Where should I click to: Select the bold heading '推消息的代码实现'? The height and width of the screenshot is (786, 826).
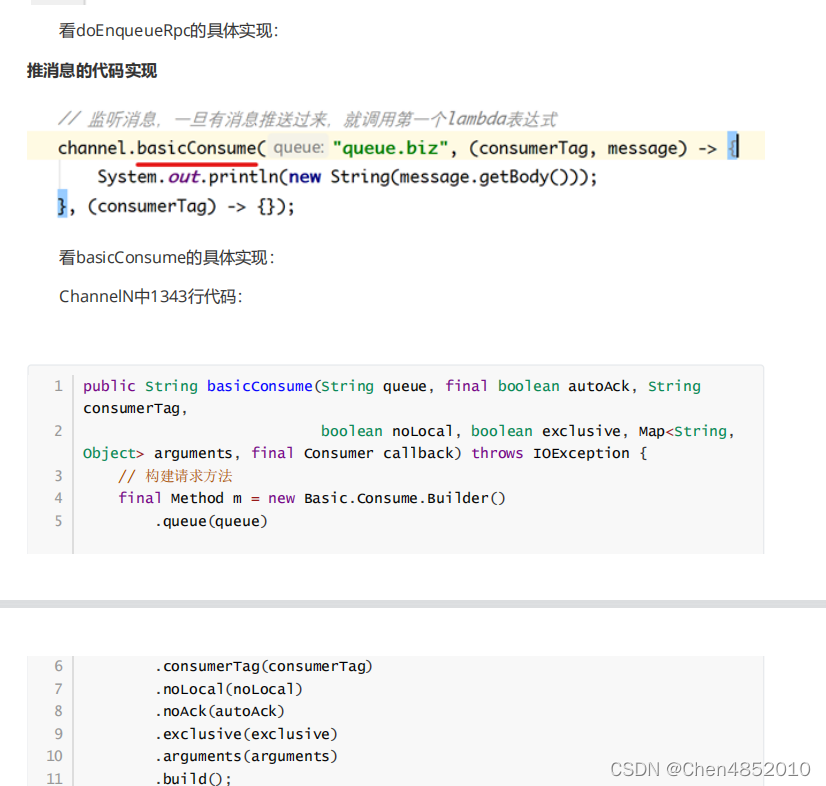92,71
